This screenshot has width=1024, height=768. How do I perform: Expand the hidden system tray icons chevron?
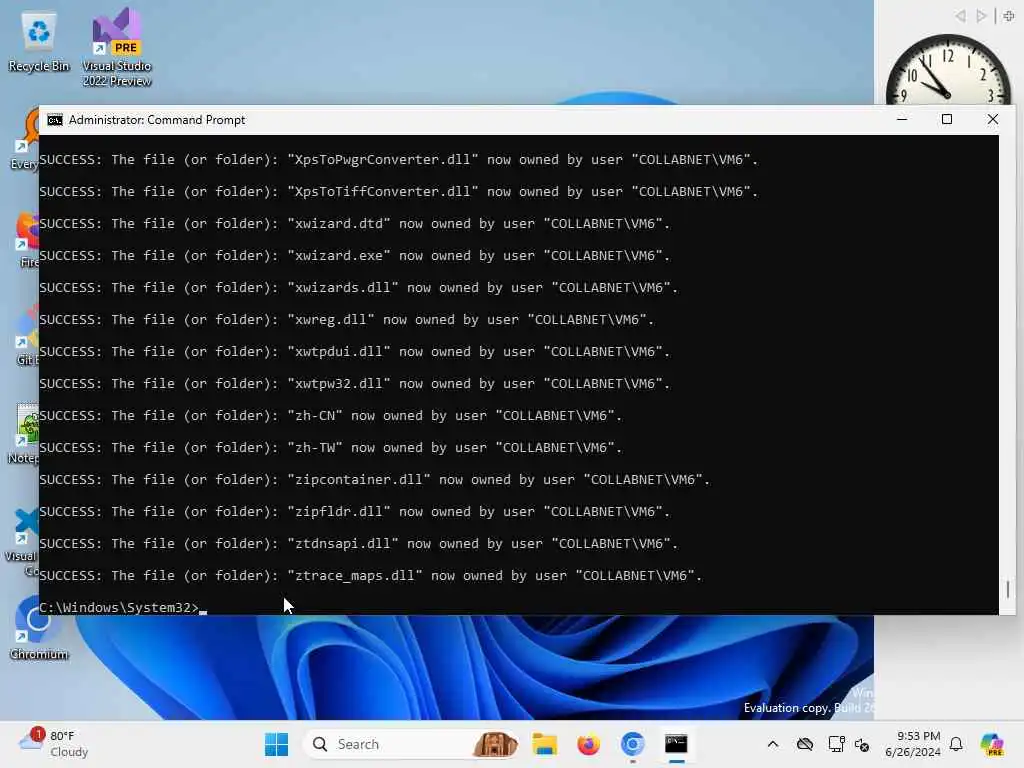[x=773, y=744]
